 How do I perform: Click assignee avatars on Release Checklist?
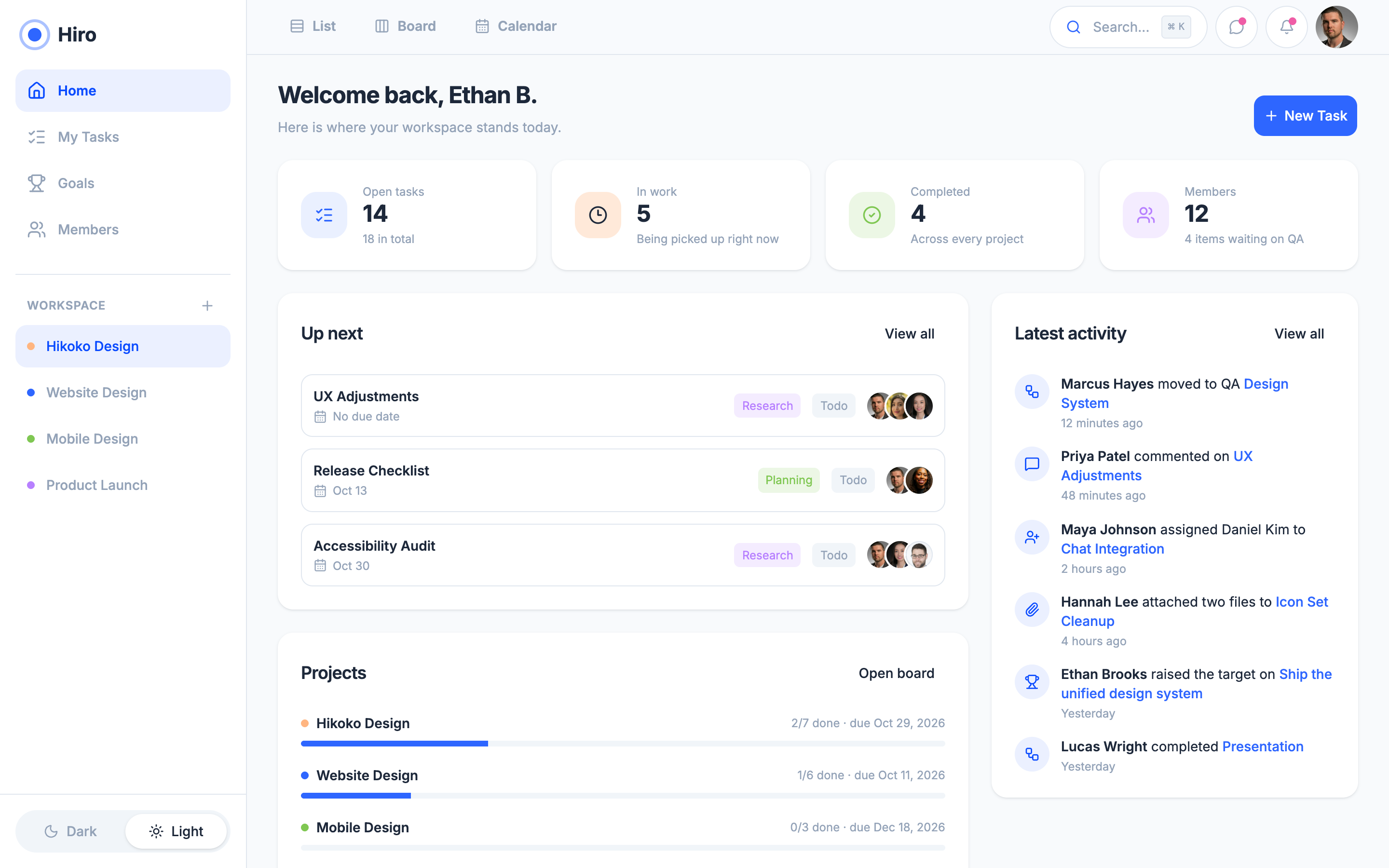[909, 480]
